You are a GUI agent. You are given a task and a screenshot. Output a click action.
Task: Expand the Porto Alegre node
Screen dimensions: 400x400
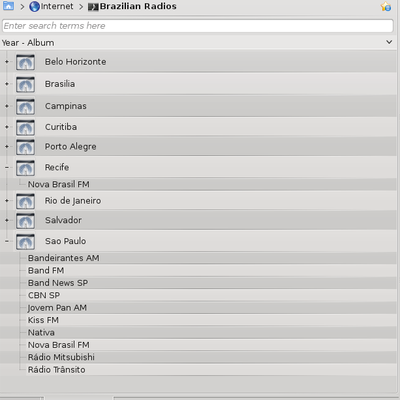pos(7,146)
